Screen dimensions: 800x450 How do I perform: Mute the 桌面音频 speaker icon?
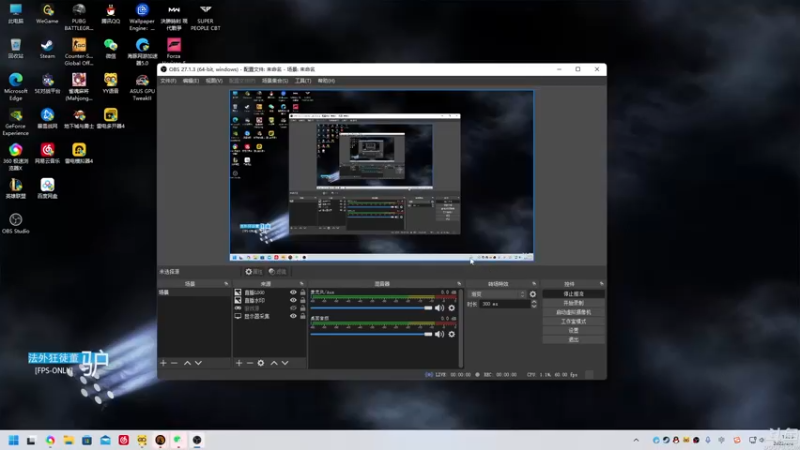point(439,334)
